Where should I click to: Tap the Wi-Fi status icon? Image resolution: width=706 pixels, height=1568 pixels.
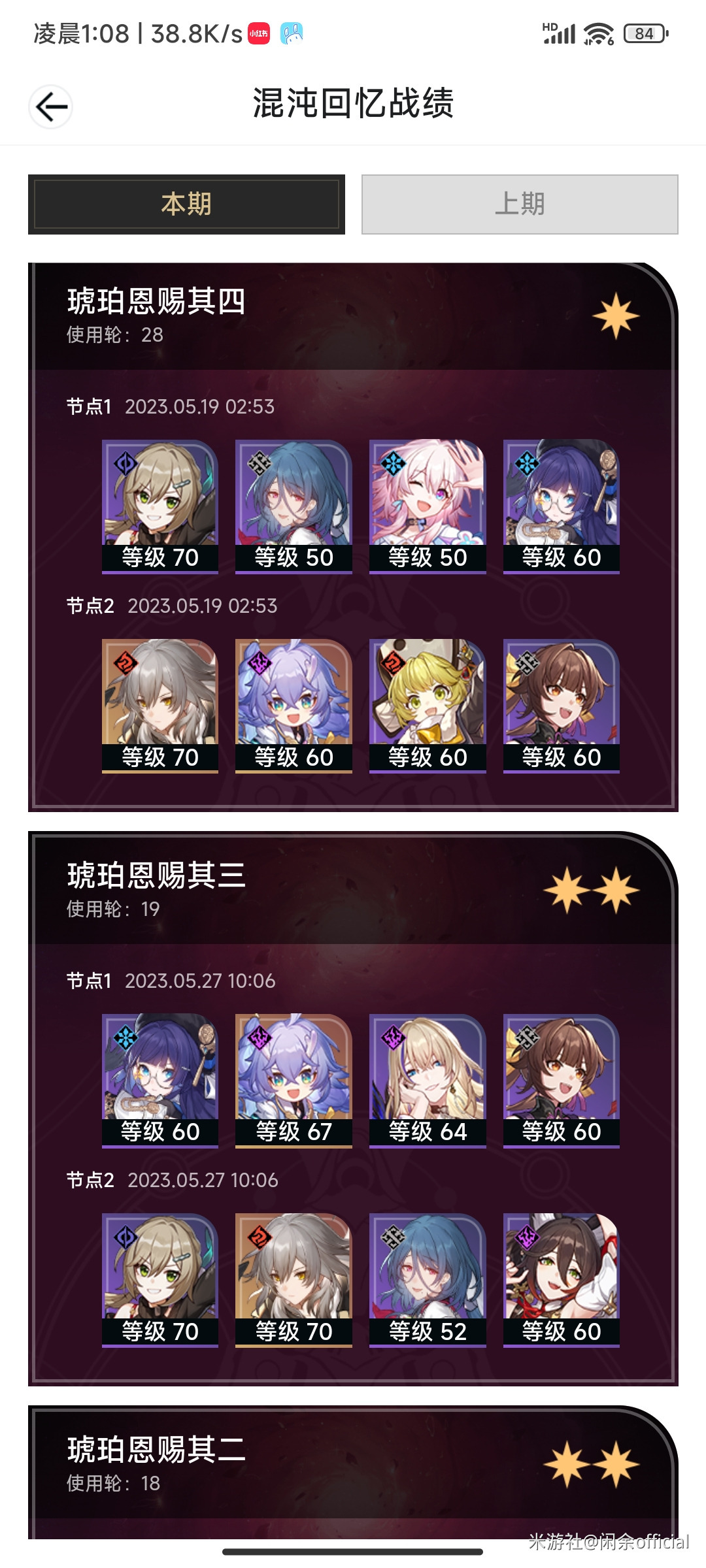pos(599,33)
